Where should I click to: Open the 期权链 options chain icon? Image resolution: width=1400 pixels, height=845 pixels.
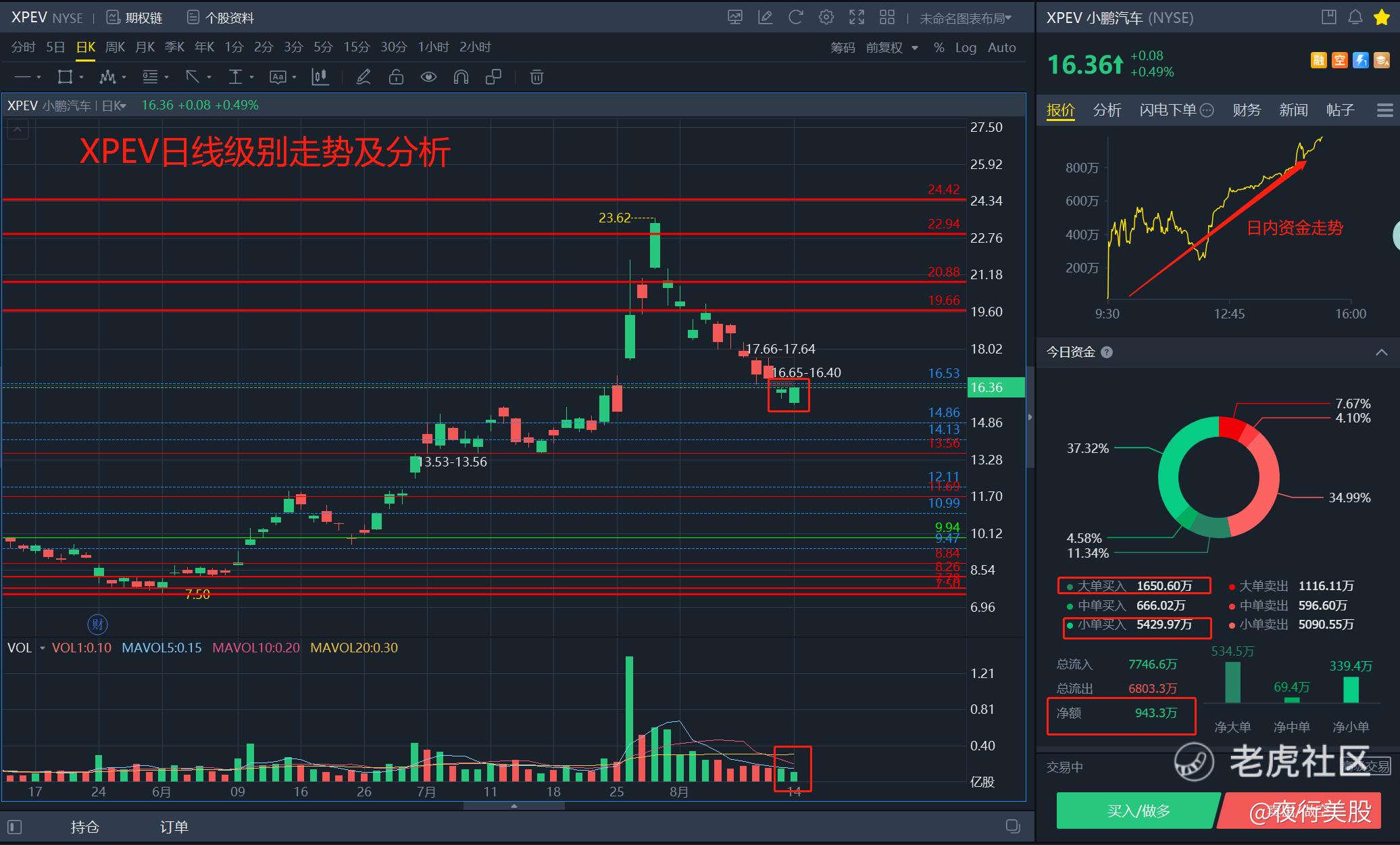[x=113, y=18]
